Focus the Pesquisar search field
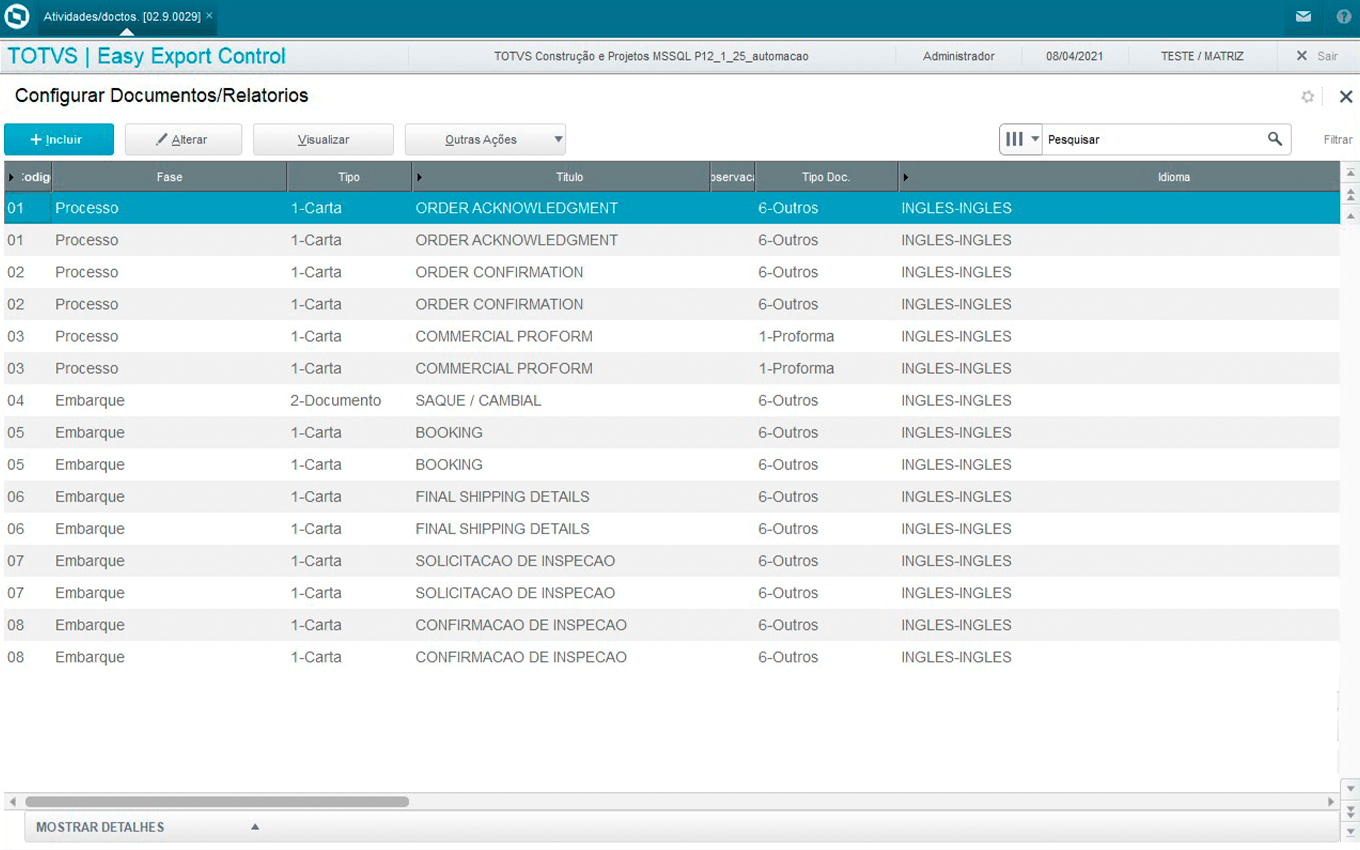This screenshot has width=1360, height=850. point(1150,140)
